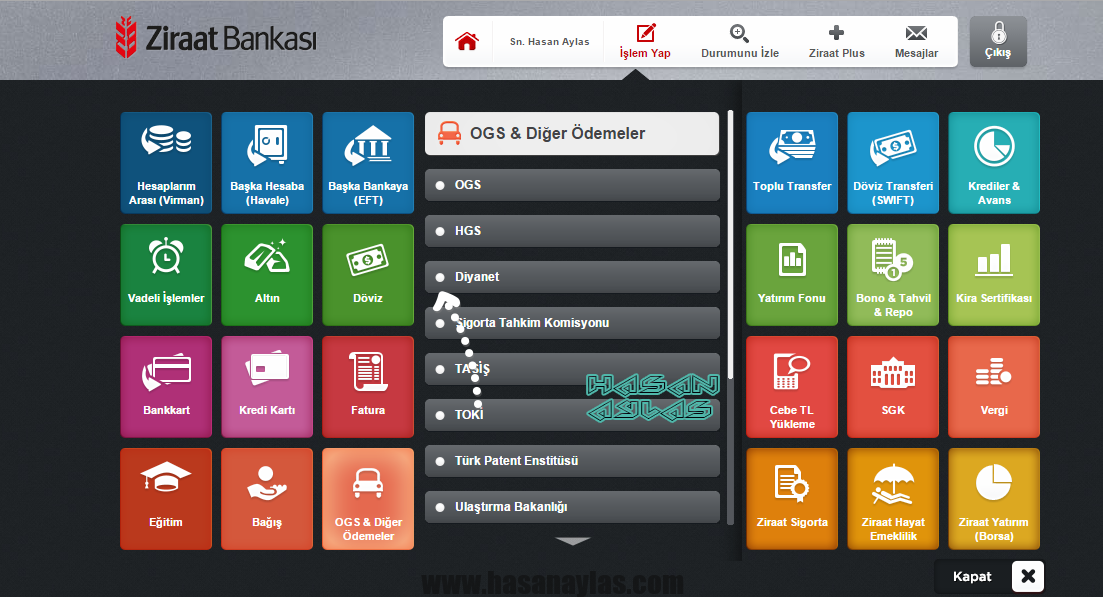Click the Sn. Hasan Aylas user name
This screenshot has height=597, width=1103.
549,41
